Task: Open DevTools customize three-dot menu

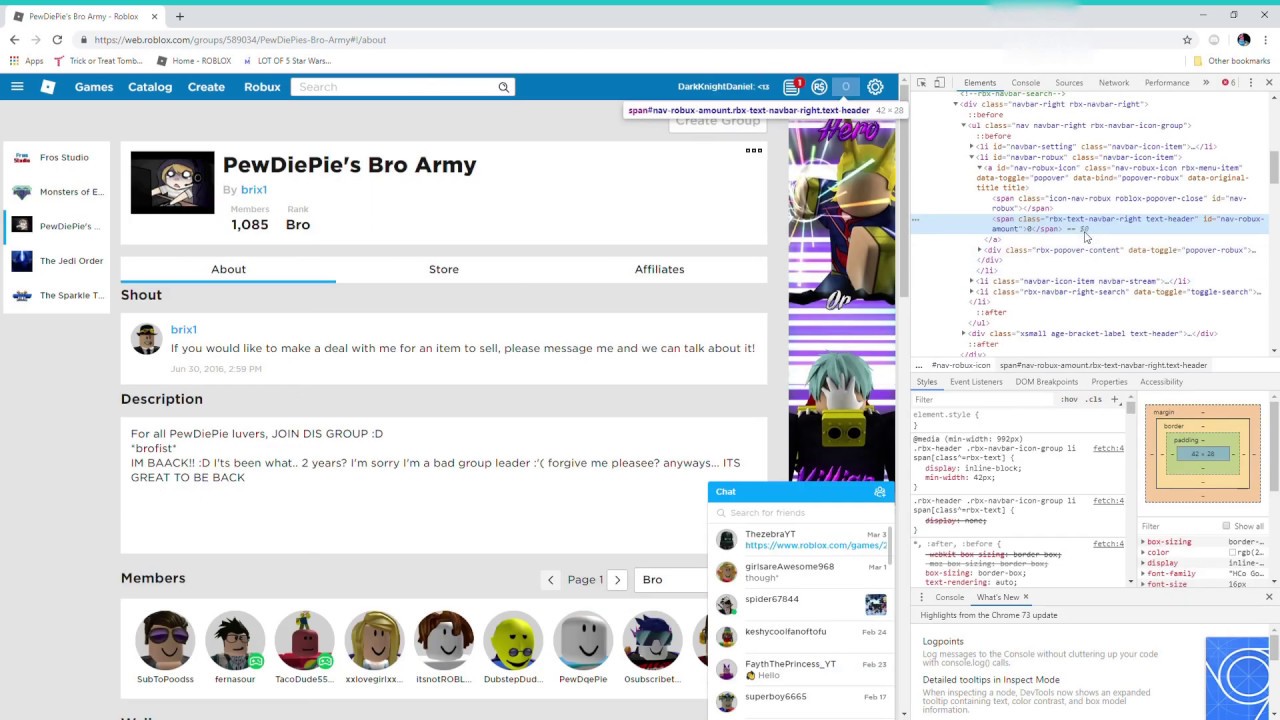Action: [1250, 83]
